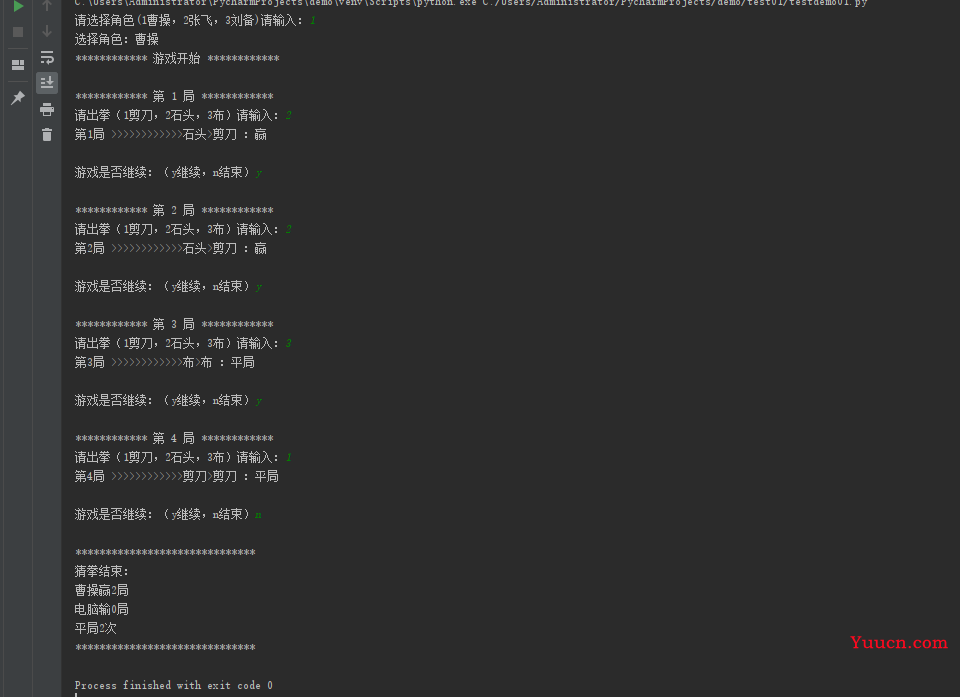The width and height of the screenshot is (960, 697).
Task: Click 'Process finished with exit code 0' line
Action: (174, 685)
